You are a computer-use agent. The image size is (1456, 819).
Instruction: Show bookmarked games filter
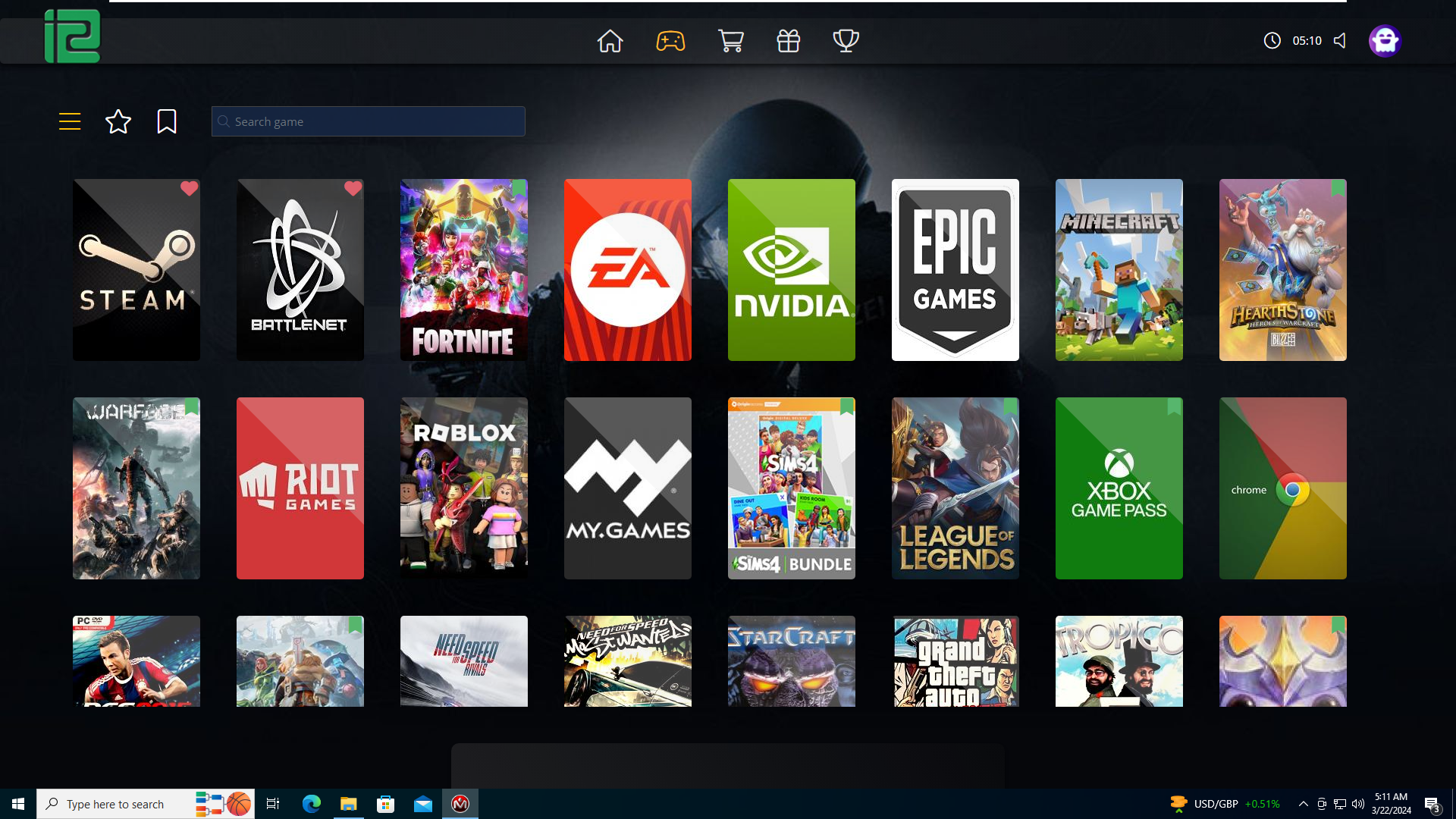tap(167, 121)
